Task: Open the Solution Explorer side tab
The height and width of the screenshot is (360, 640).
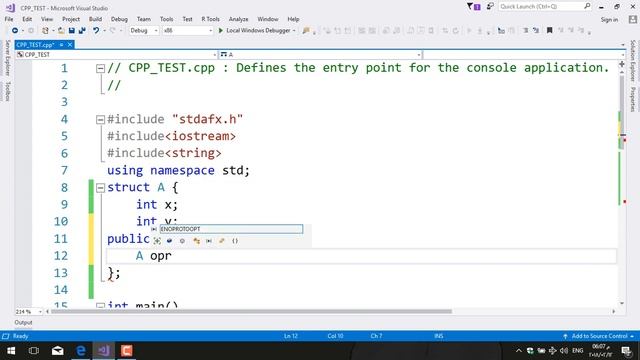Action: point(633,61)
